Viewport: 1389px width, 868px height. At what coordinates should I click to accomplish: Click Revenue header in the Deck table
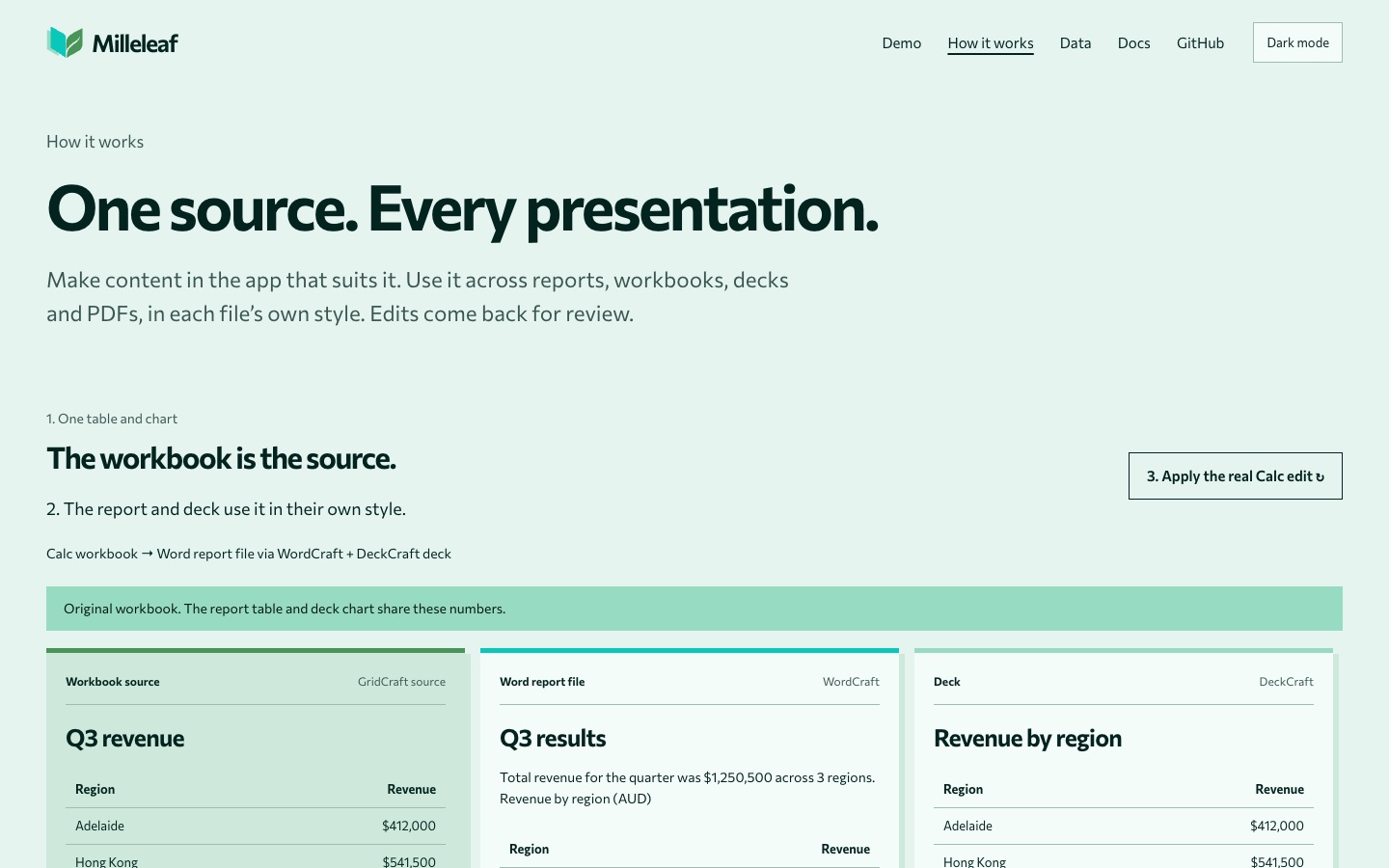point(1280,789)
